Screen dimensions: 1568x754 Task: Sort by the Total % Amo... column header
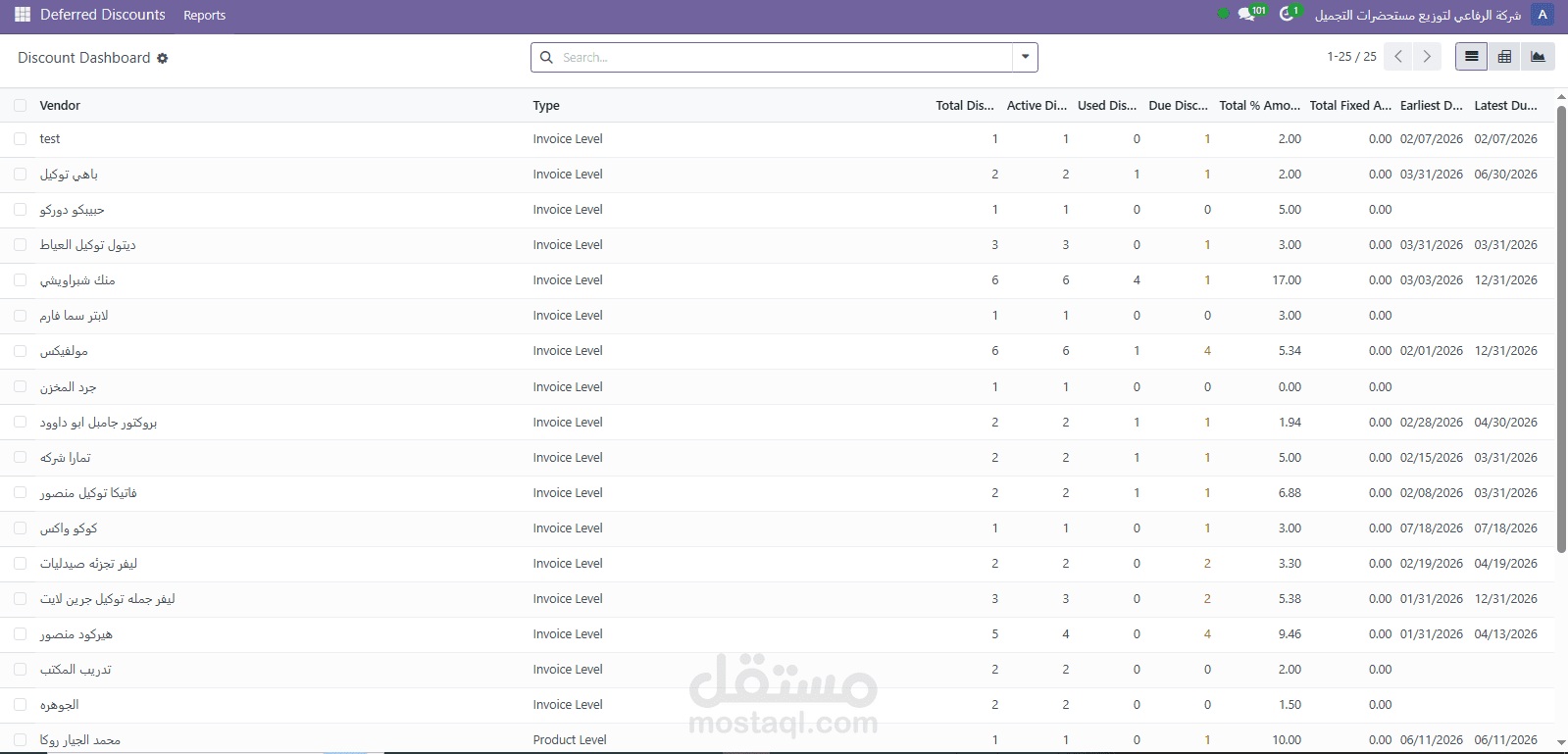(x=1260, y=105)
